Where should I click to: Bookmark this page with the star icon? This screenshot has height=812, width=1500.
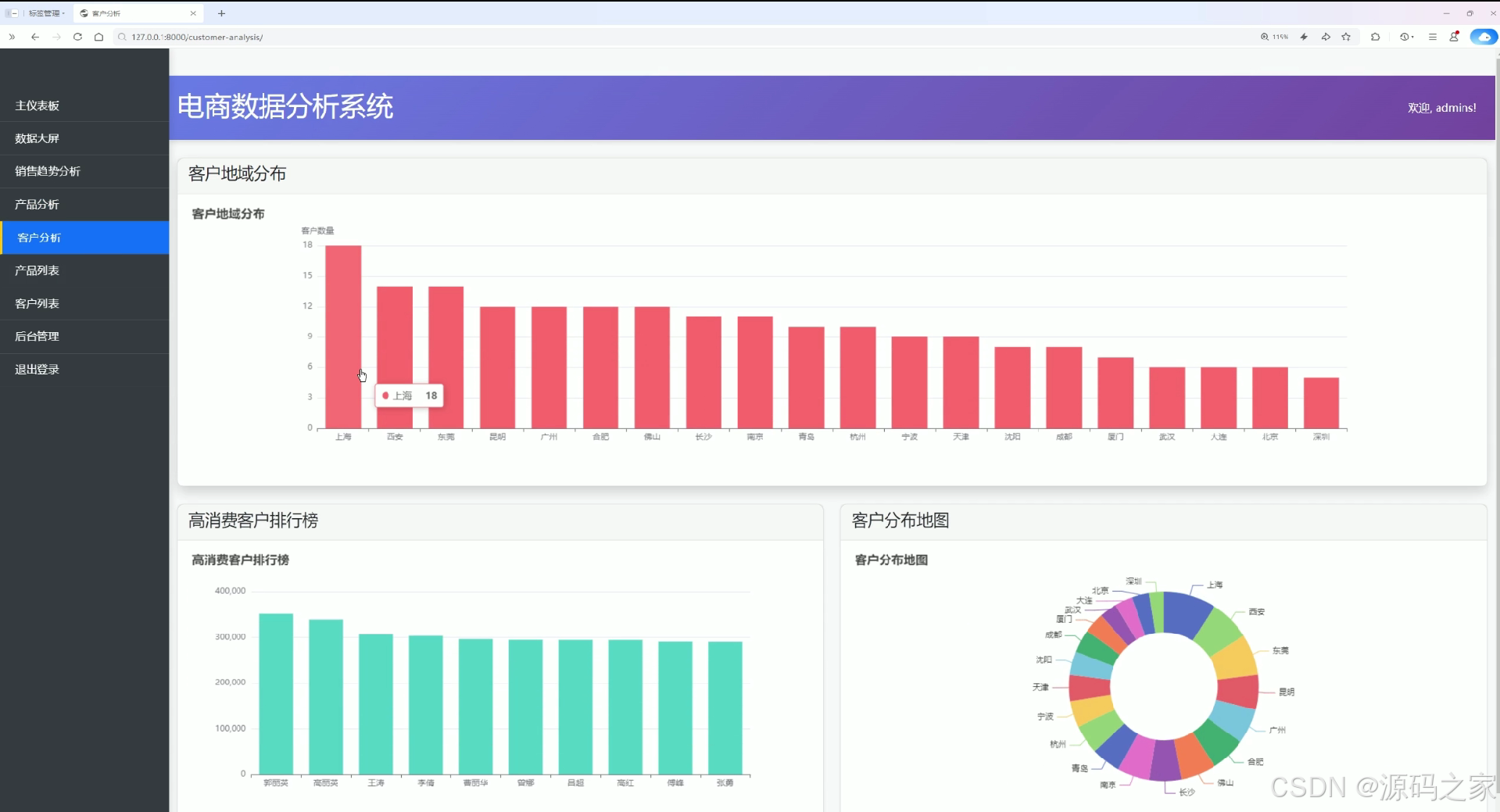[x=1346, y=37]
